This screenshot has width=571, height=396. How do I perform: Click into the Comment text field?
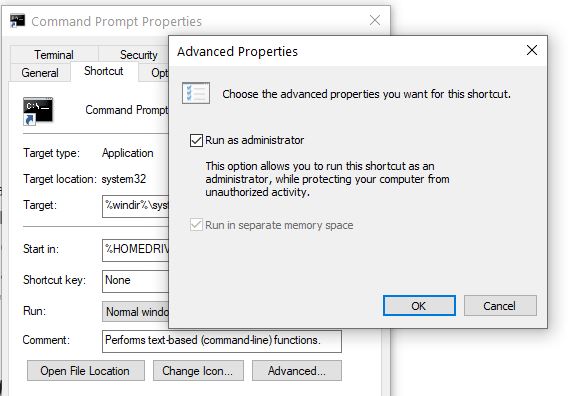coord(222,341)
